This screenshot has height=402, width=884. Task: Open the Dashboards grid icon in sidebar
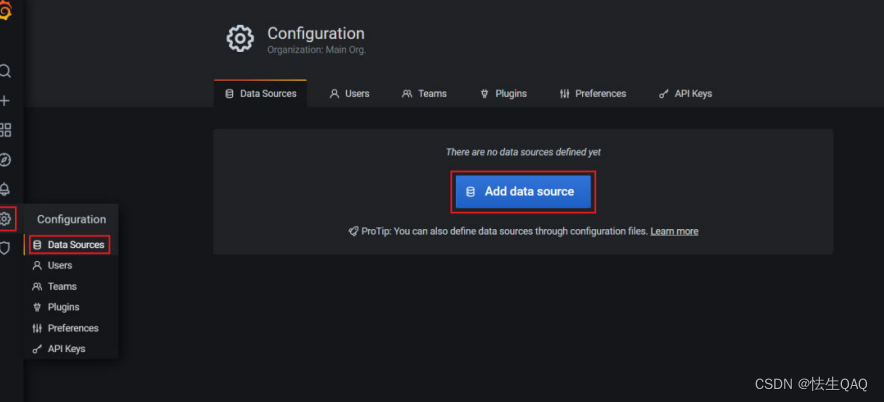pyautogui.click(x=5, y=130)
